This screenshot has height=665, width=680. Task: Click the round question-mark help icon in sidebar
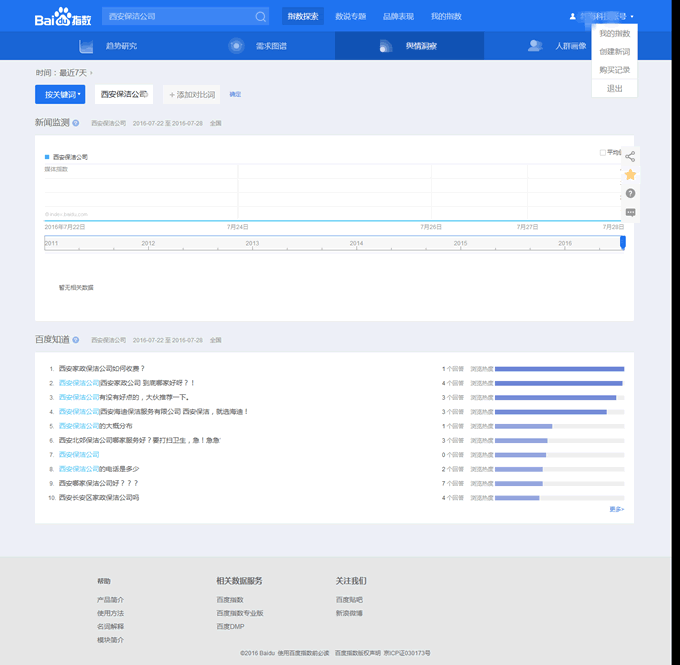coord(630,193)
